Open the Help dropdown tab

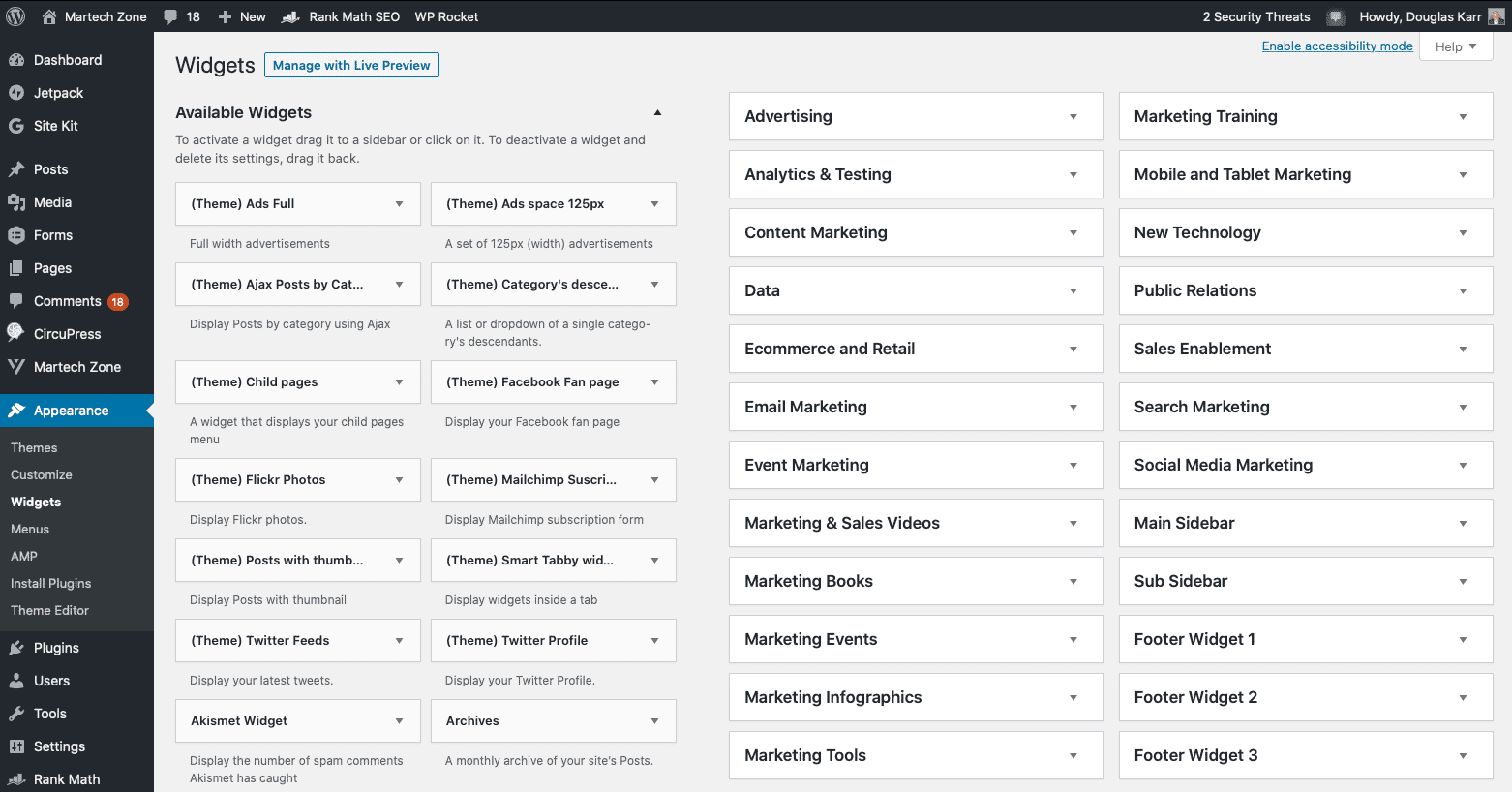coord(1456,46)
